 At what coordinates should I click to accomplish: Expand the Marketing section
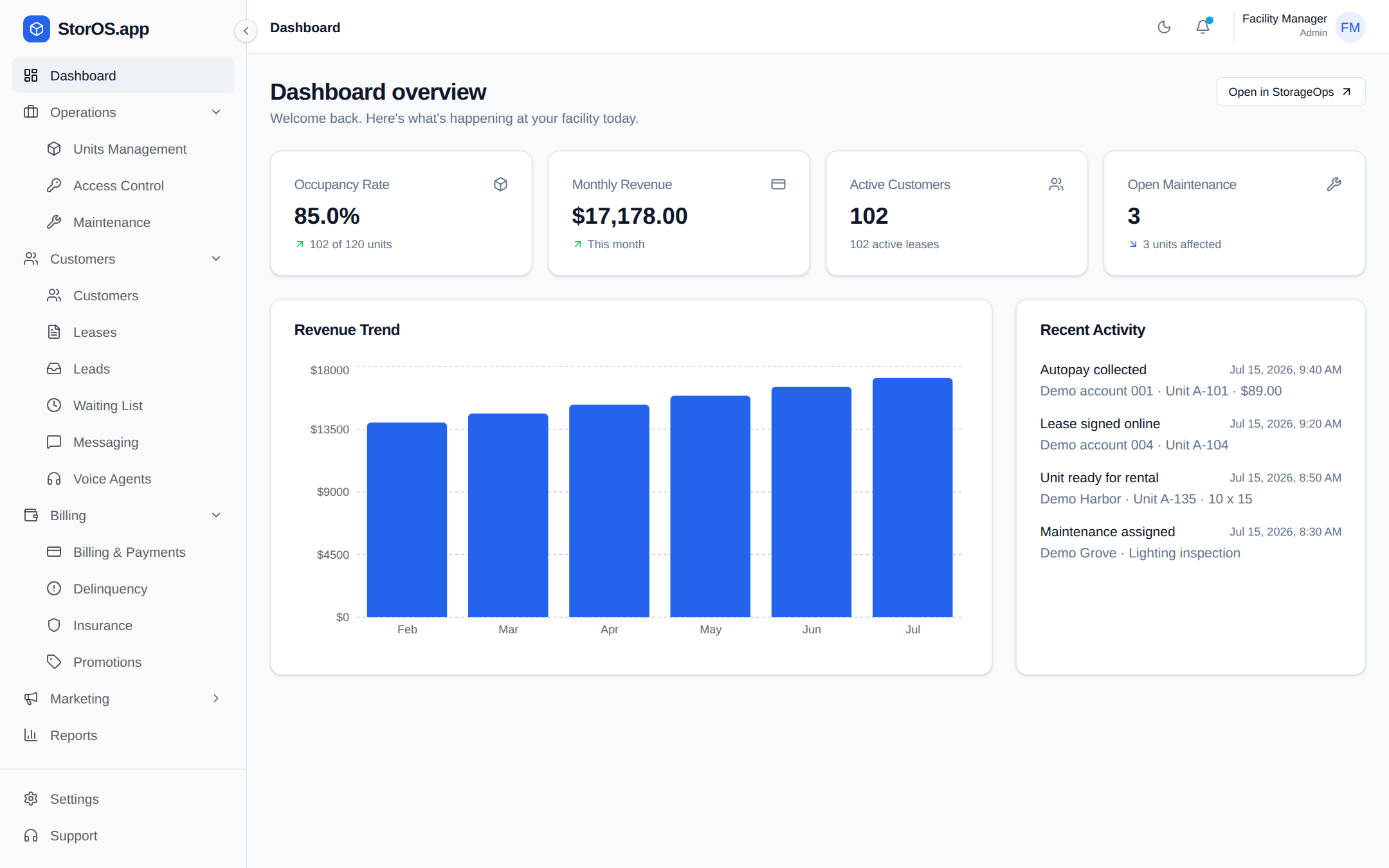(123, 699)
